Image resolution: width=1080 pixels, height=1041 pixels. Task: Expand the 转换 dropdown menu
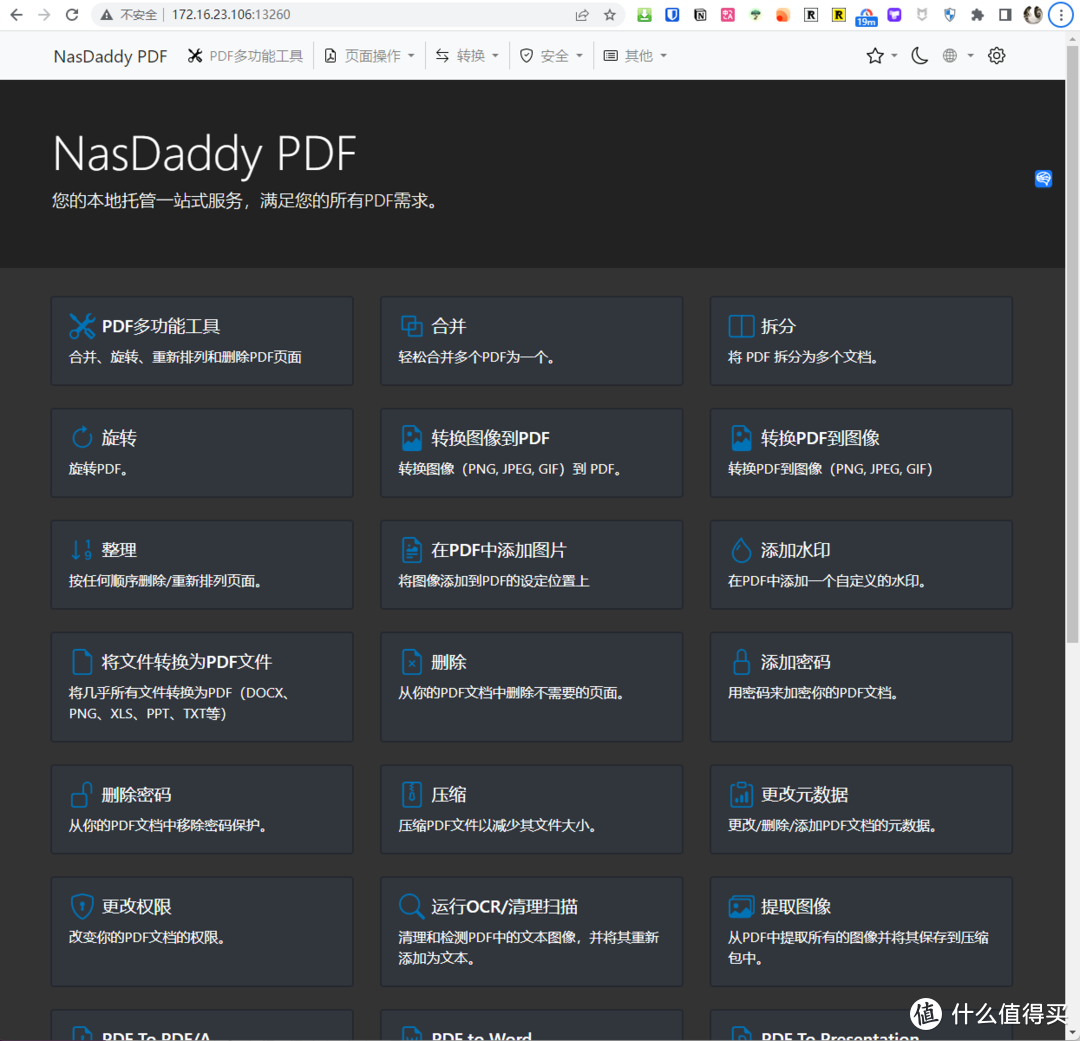(x=467, y=55)
